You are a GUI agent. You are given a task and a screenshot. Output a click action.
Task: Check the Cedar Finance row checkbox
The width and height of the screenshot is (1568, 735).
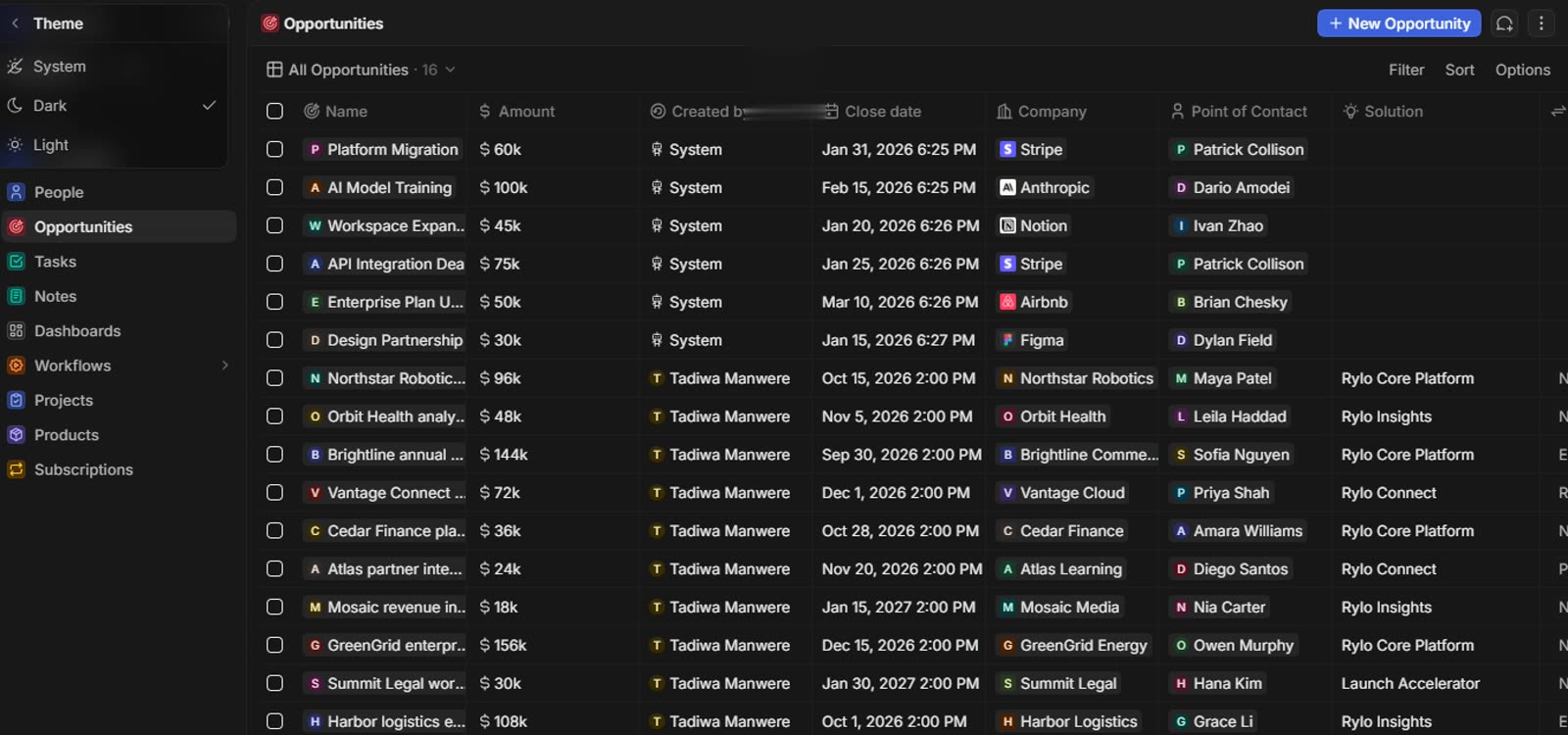click(x=275, y=531)
